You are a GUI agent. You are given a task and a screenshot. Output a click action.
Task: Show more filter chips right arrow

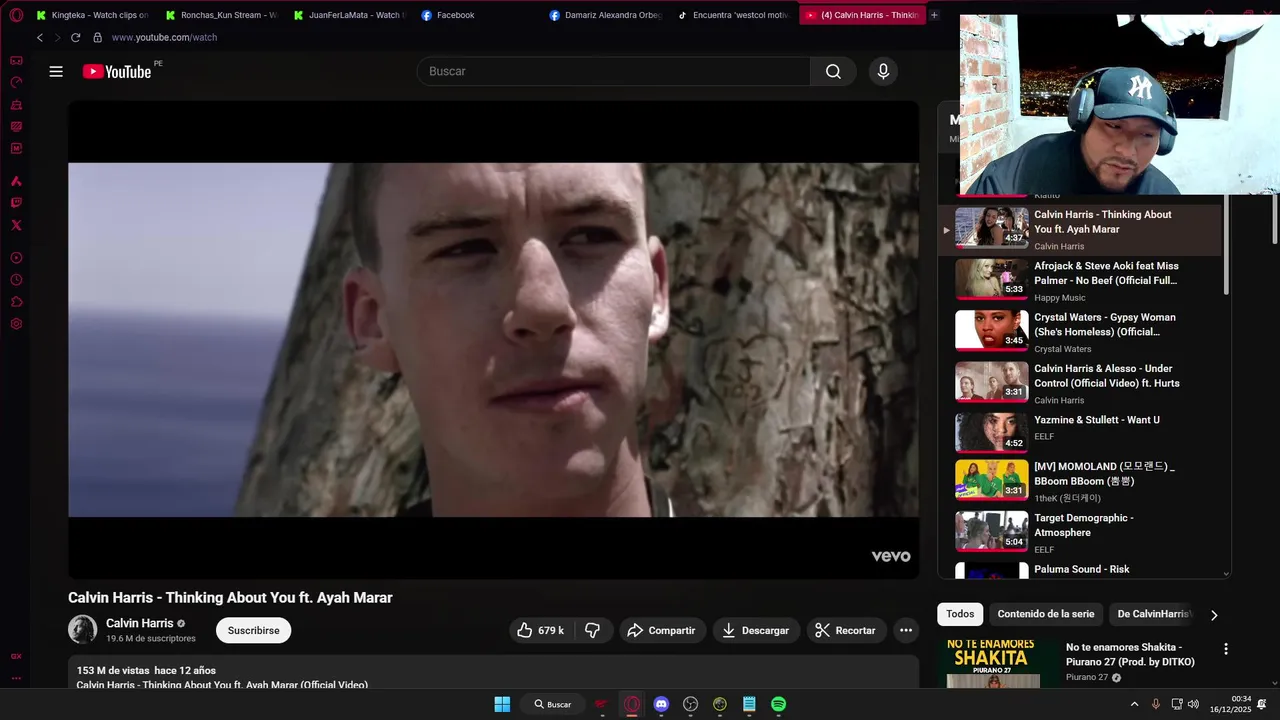(x=1214, y=615)
